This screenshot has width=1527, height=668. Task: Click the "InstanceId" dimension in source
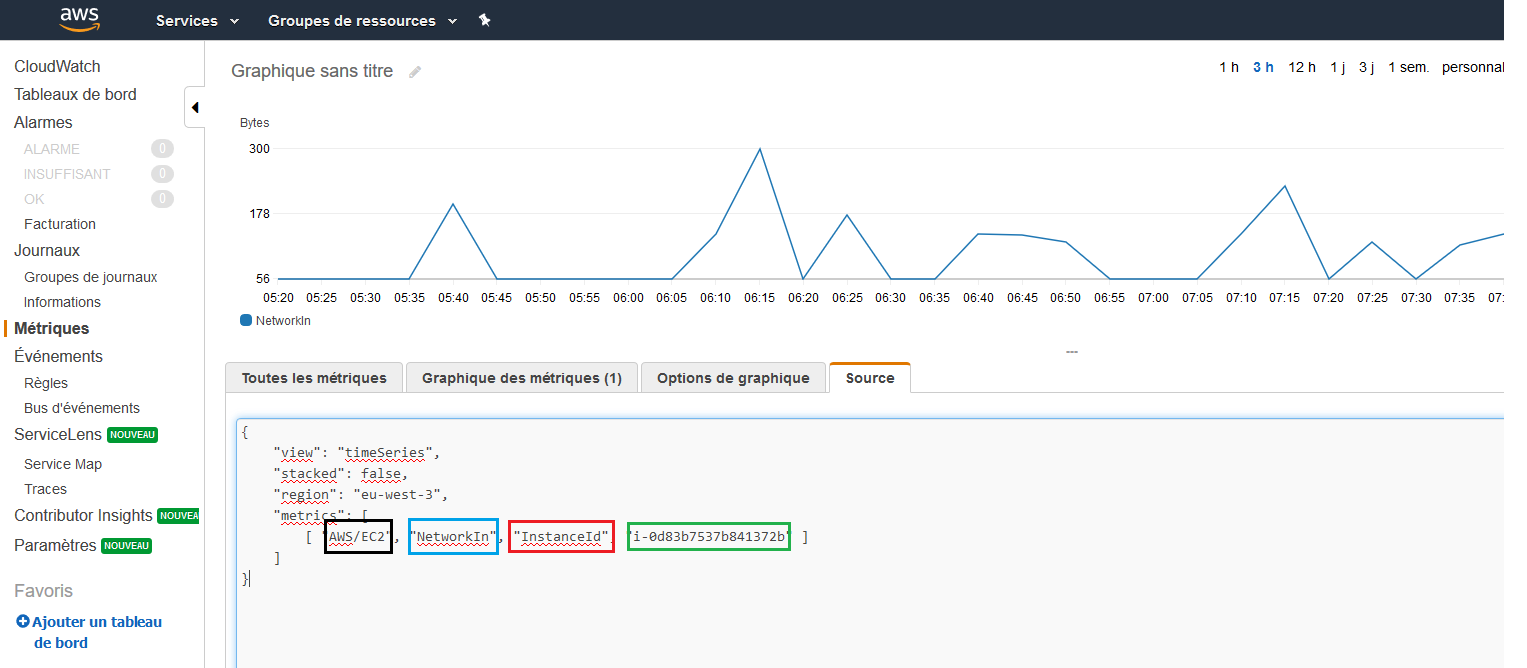561,537
